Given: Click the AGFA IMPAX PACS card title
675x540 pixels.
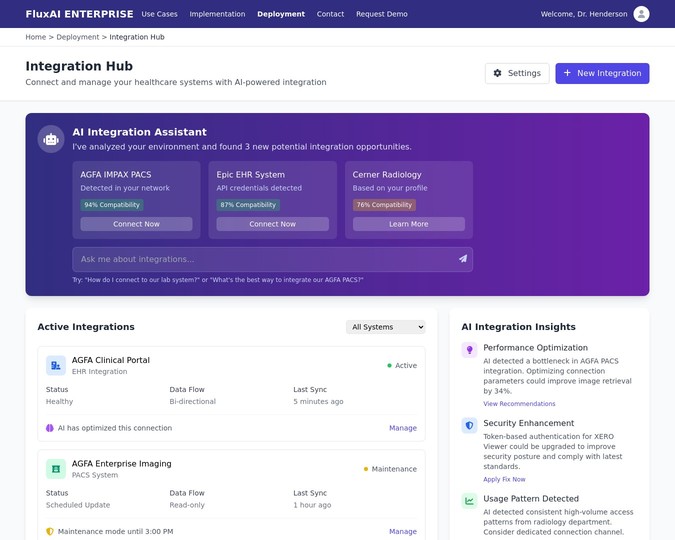Looking at the screenshot, I should (116, 174).
